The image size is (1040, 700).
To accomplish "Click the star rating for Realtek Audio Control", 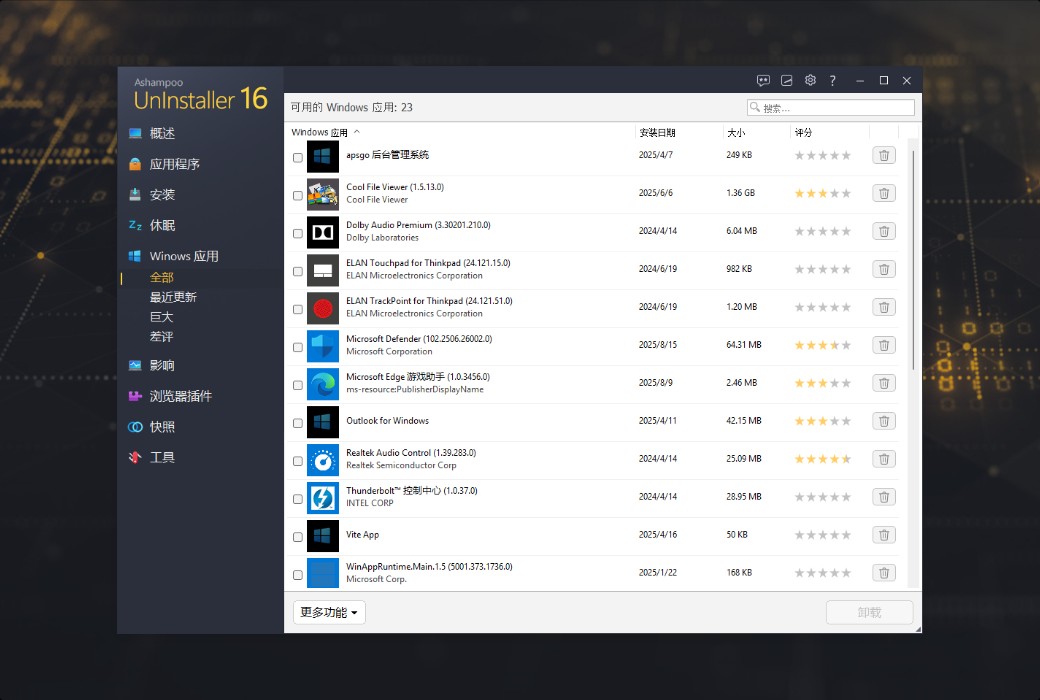I will click(x=822, y=458).
